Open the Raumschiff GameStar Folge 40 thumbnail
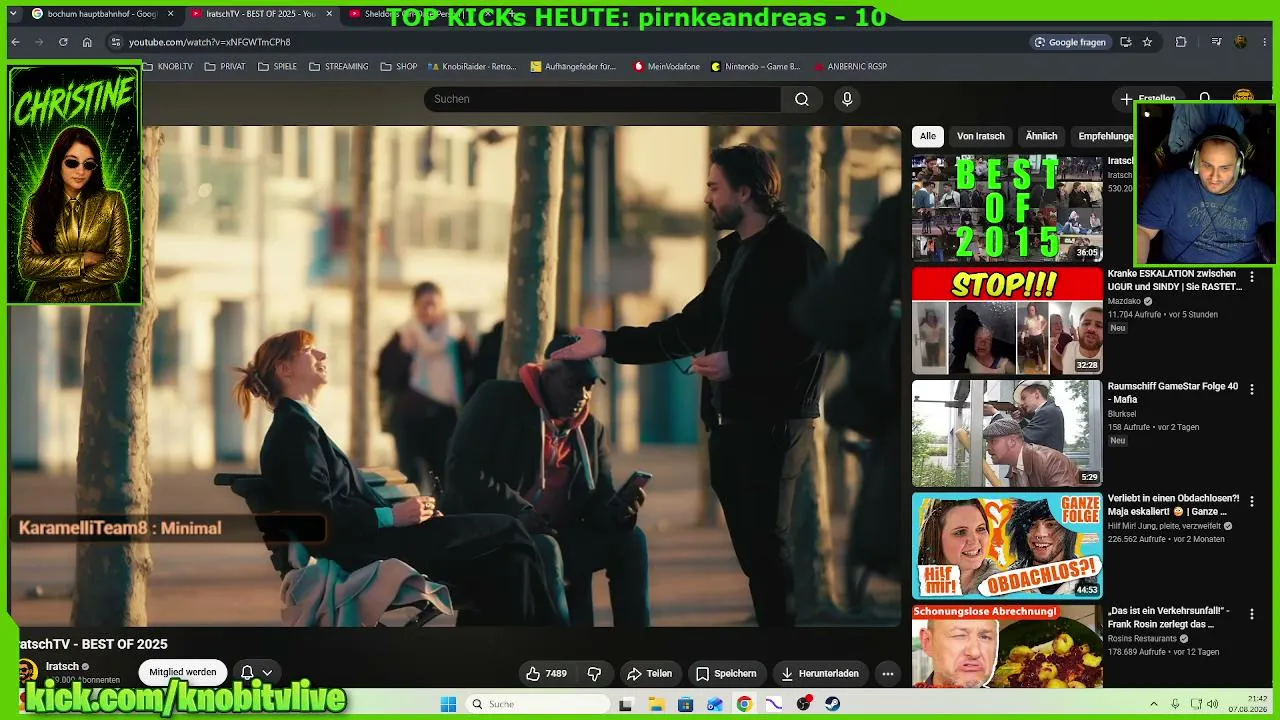The width and height of the screenshot is (1280, 720). (1007, 433)
